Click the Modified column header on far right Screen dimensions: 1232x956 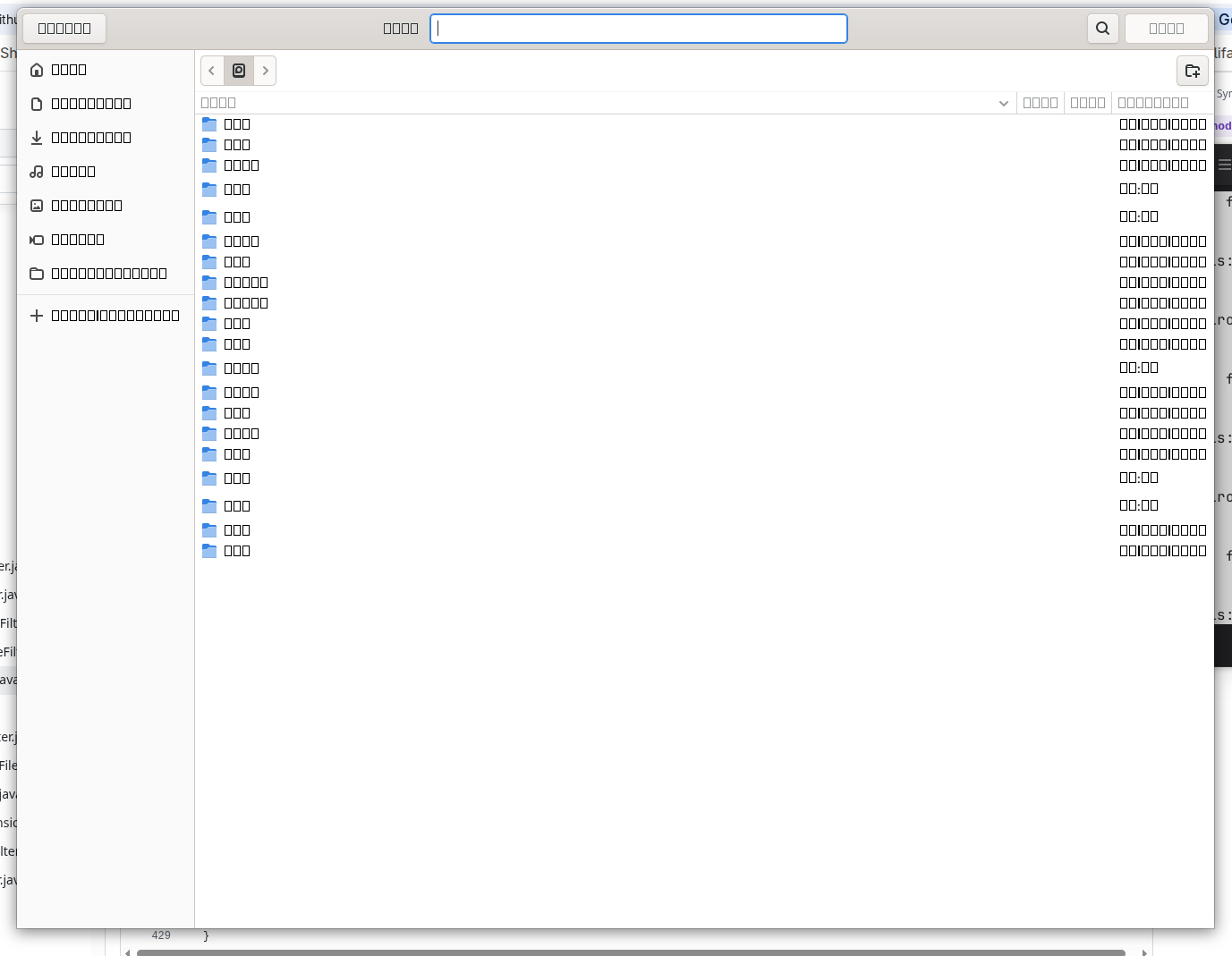[1152, 103]
